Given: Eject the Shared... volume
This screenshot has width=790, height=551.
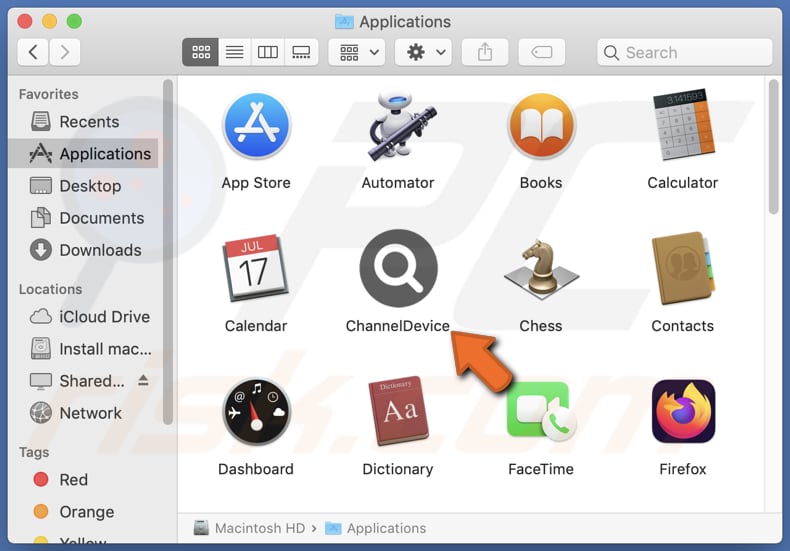Looking at the screenshot, I should pyautogui.click(x=143, y=380).
